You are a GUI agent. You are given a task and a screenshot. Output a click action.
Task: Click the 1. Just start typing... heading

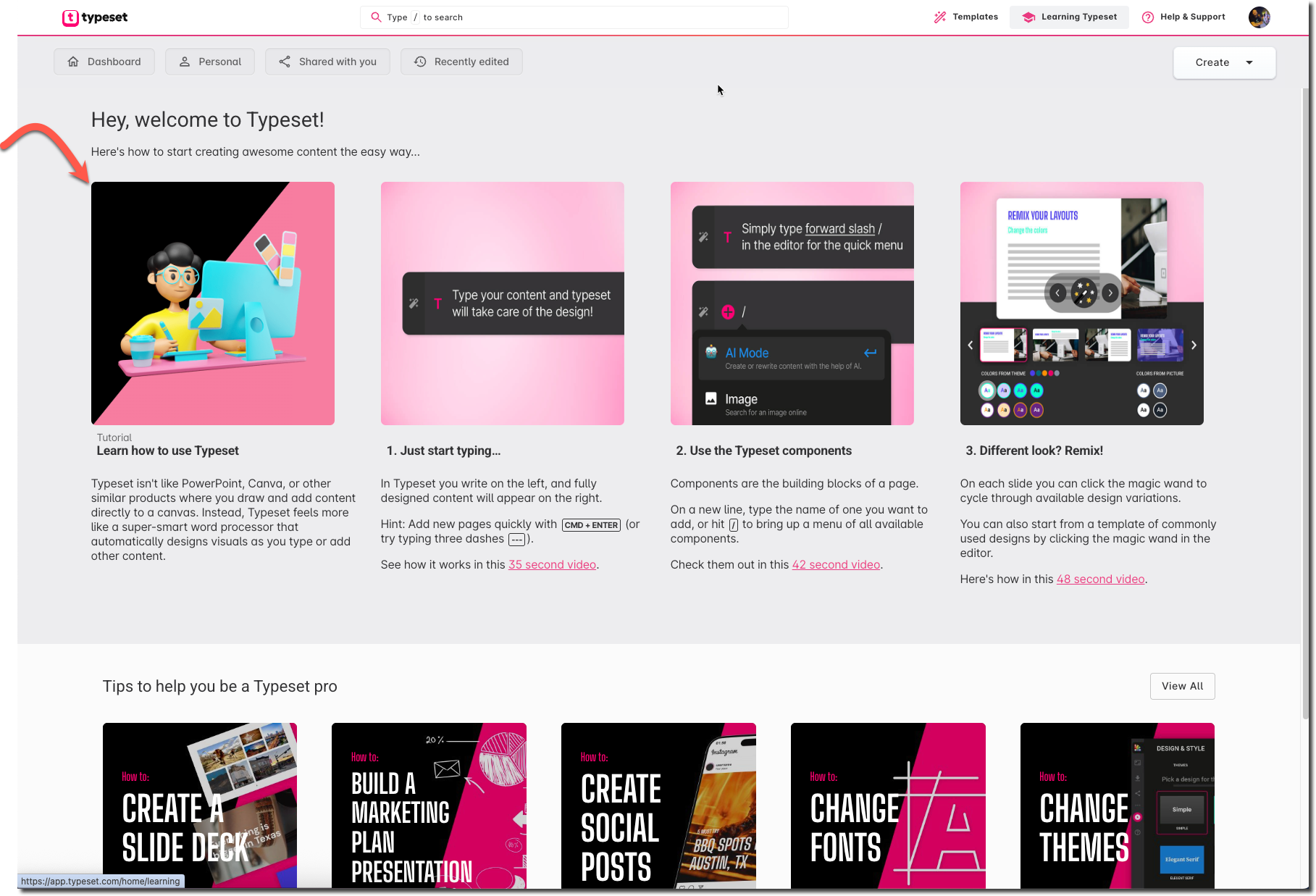tap(443, 451)
